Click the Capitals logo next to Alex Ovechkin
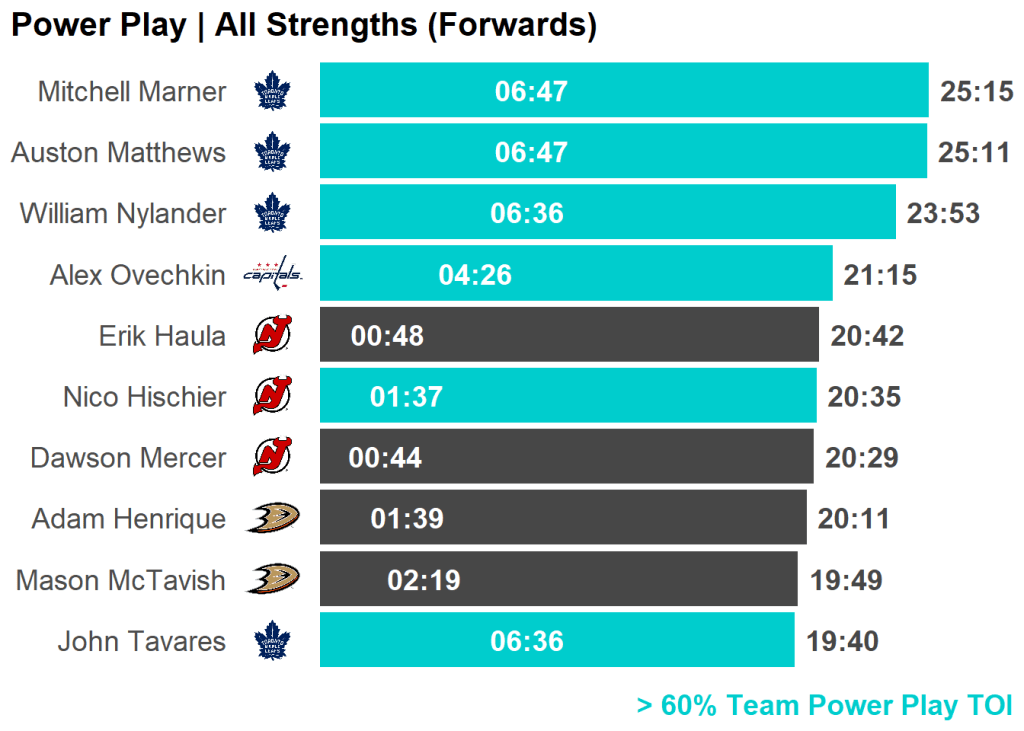The image size is (1024, 731). point(272,273)
